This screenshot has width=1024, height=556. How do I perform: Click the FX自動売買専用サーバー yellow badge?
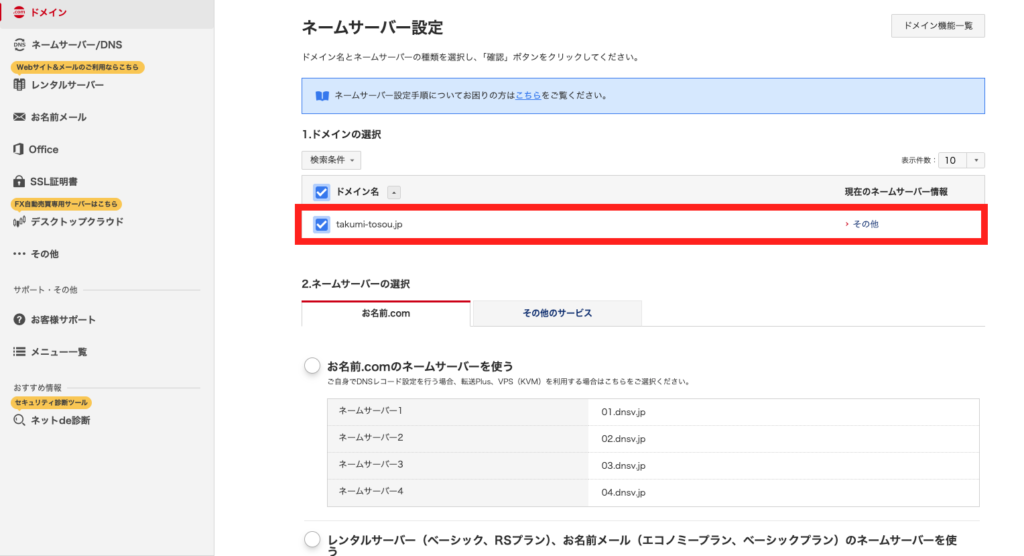pyautogui.click(x=67, y=204)
